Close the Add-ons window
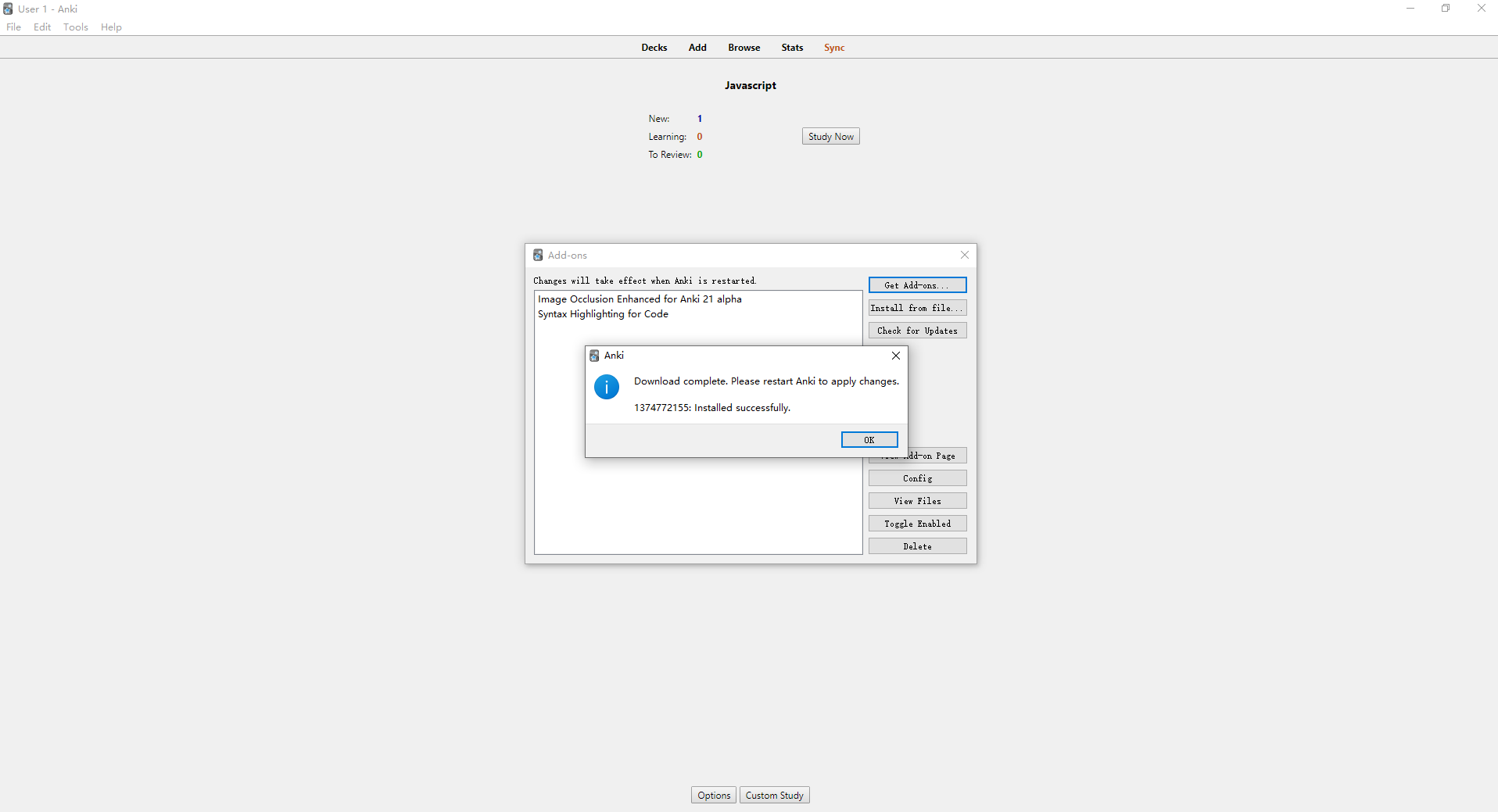This screenshot has width=1498, height=812. (x=965, y=255)
